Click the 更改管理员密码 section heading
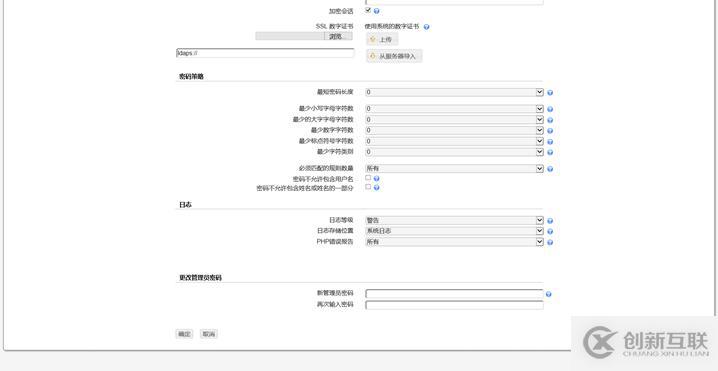The image size is (718, 371). pyautogui.click(x=201, y=278)
